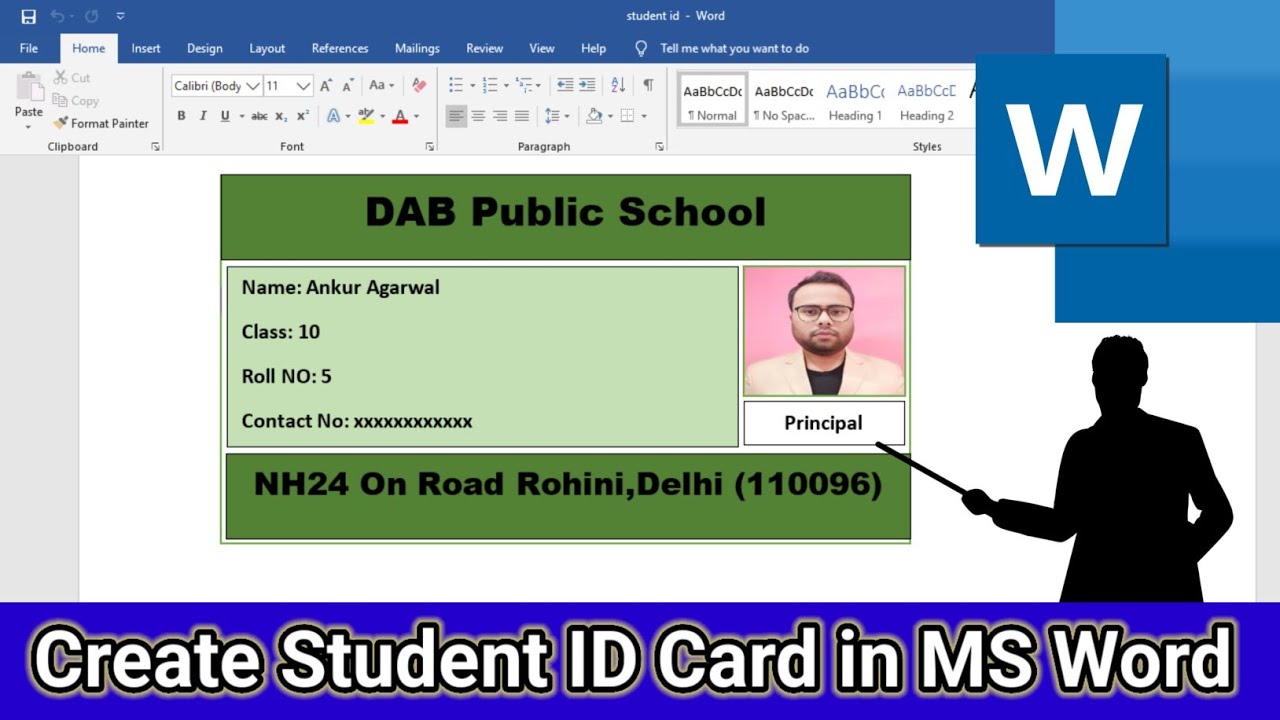Open underline style dropdown arrow
The image size is (1280, 720).
242,116
